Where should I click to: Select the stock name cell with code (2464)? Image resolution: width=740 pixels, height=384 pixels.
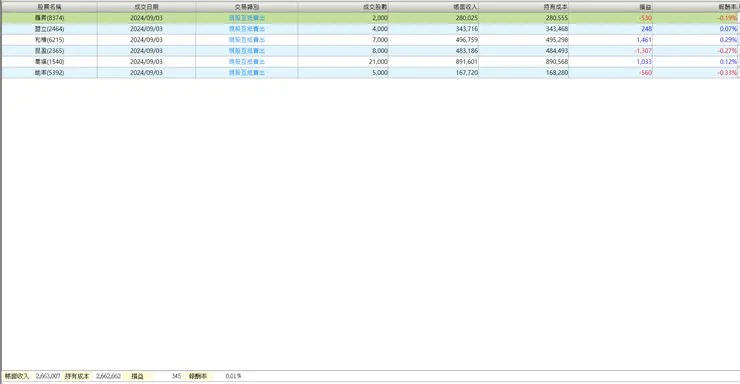coord(50,29)
